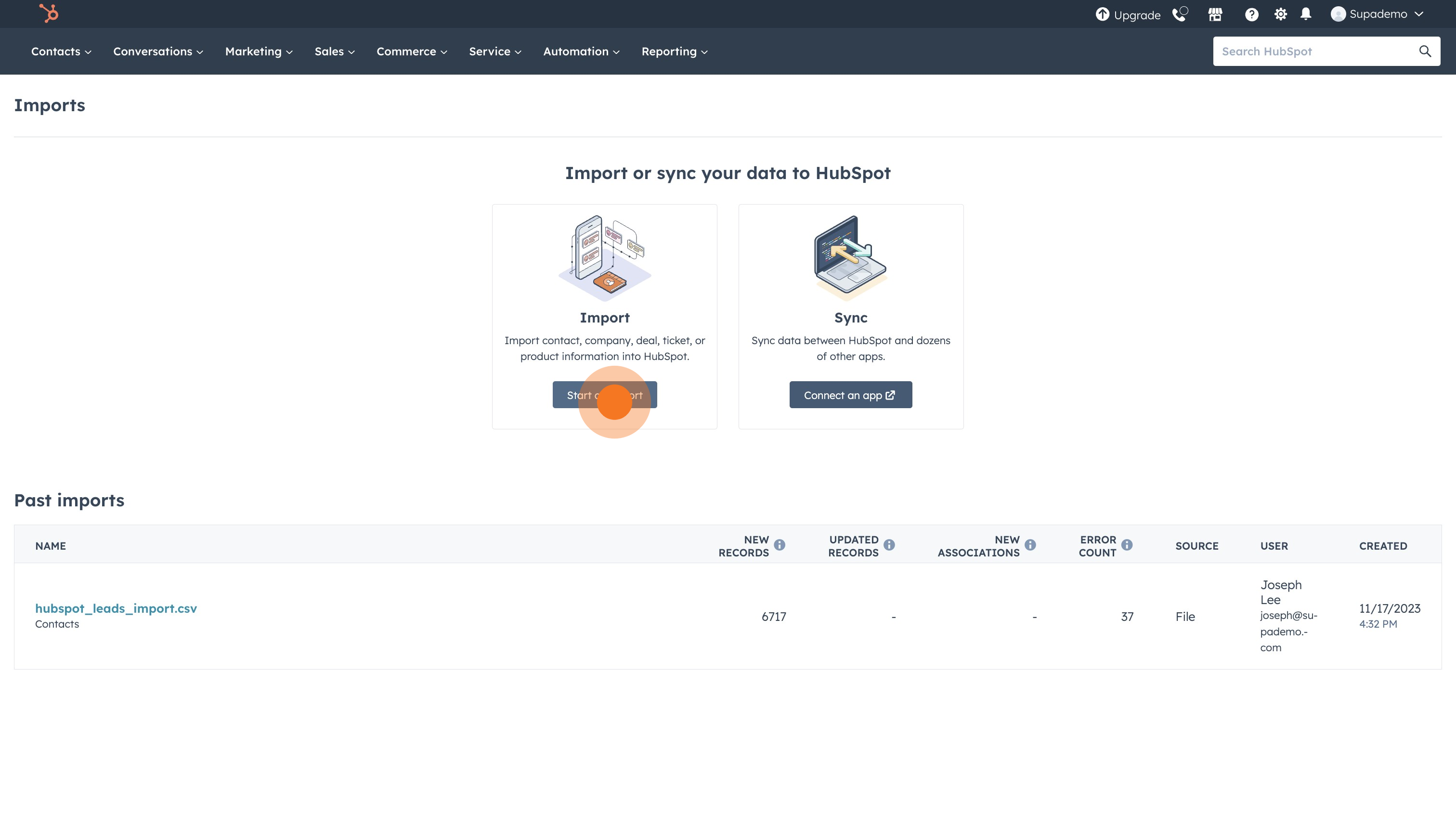This screenshot has height=825, width=1456.
Task: Click the 37 error count value
Action: 1127,617
